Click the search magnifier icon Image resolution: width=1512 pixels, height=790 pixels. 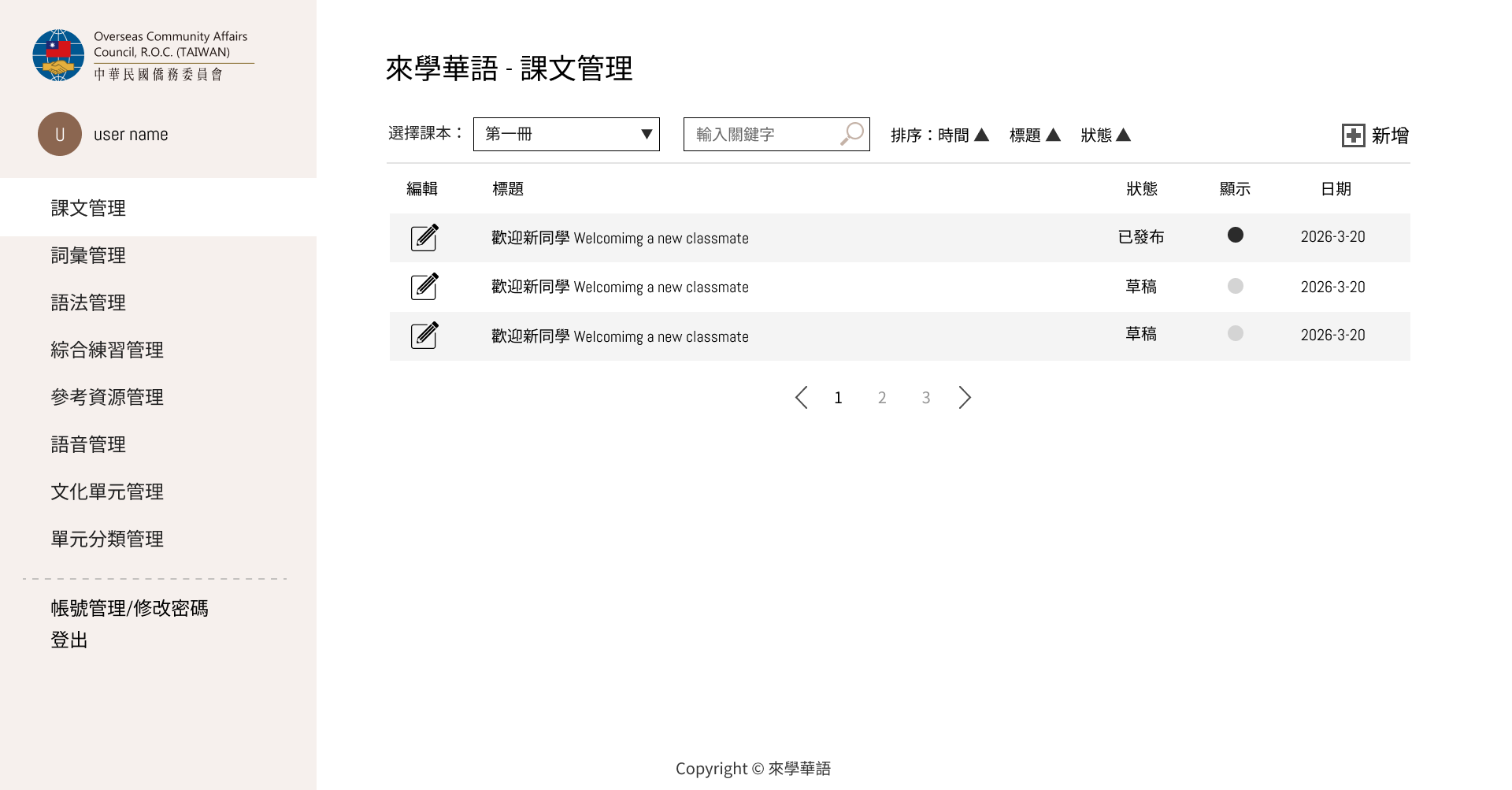pyautogui.click(x=852, y=134)
